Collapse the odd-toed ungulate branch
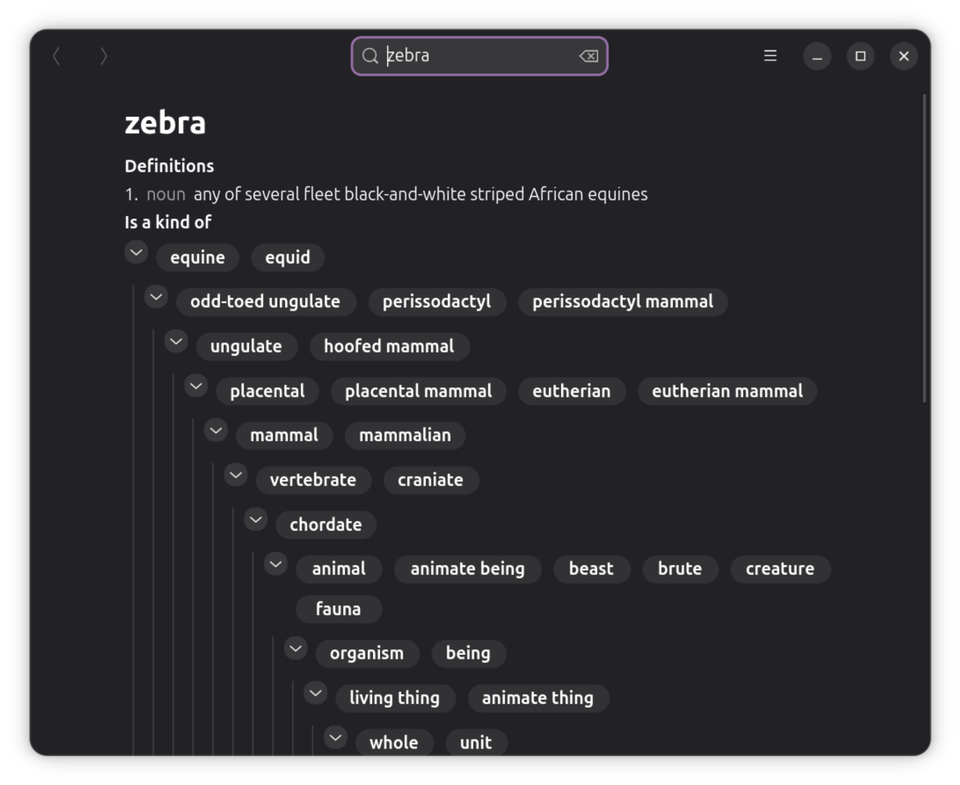This screenshot has width=960, height=785. click(156, 297)
